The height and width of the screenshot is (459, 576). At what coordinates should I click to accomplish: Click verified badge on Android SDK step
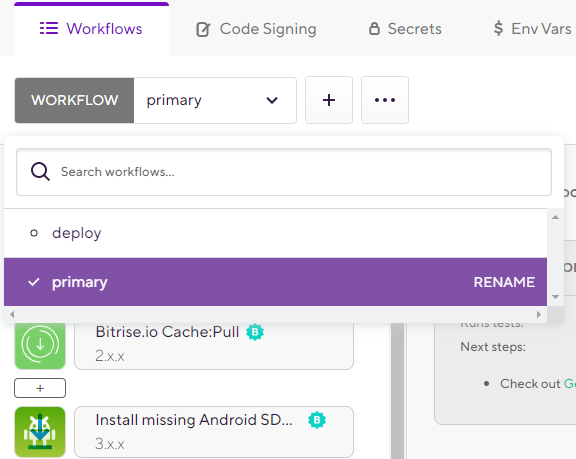[x=317, y=420]
